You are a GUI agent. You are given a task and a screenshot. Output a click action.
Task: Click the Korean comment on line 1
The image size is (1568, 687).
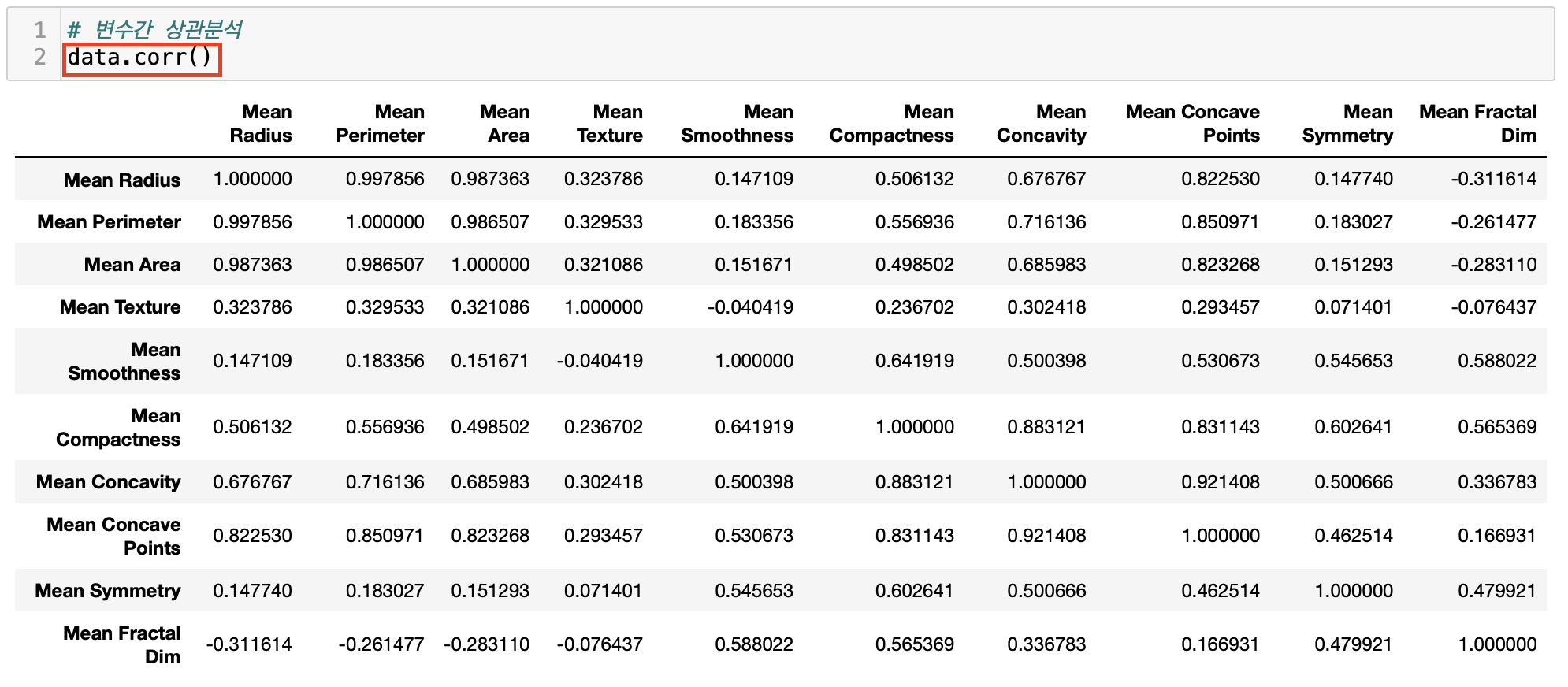[154, 30]
